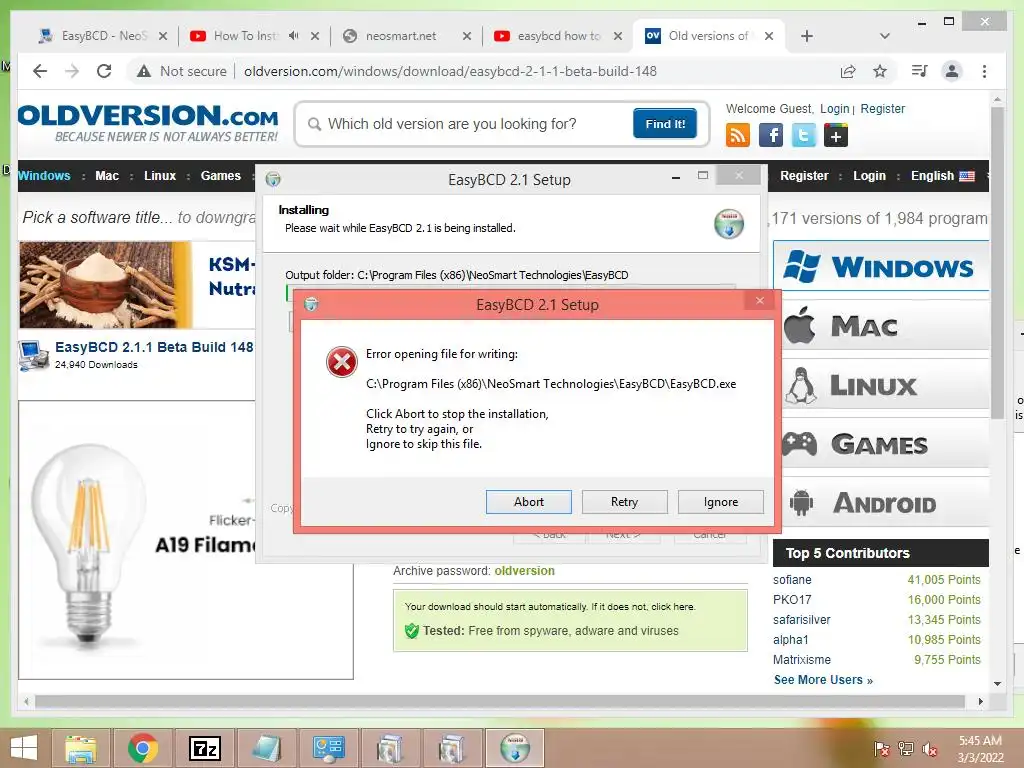
Task: Open the Android category banner
Action: click(884, 503)
